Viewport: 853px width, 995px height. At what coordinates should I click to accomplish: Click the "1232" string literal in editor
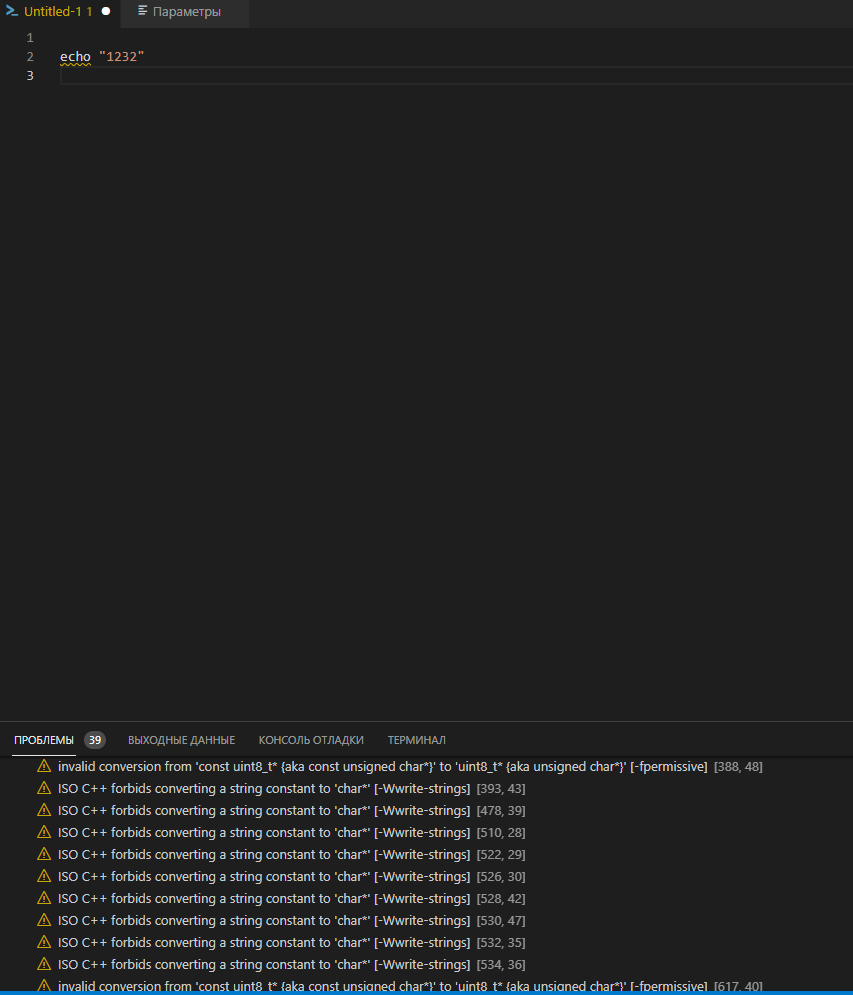[x=122, y=56]
